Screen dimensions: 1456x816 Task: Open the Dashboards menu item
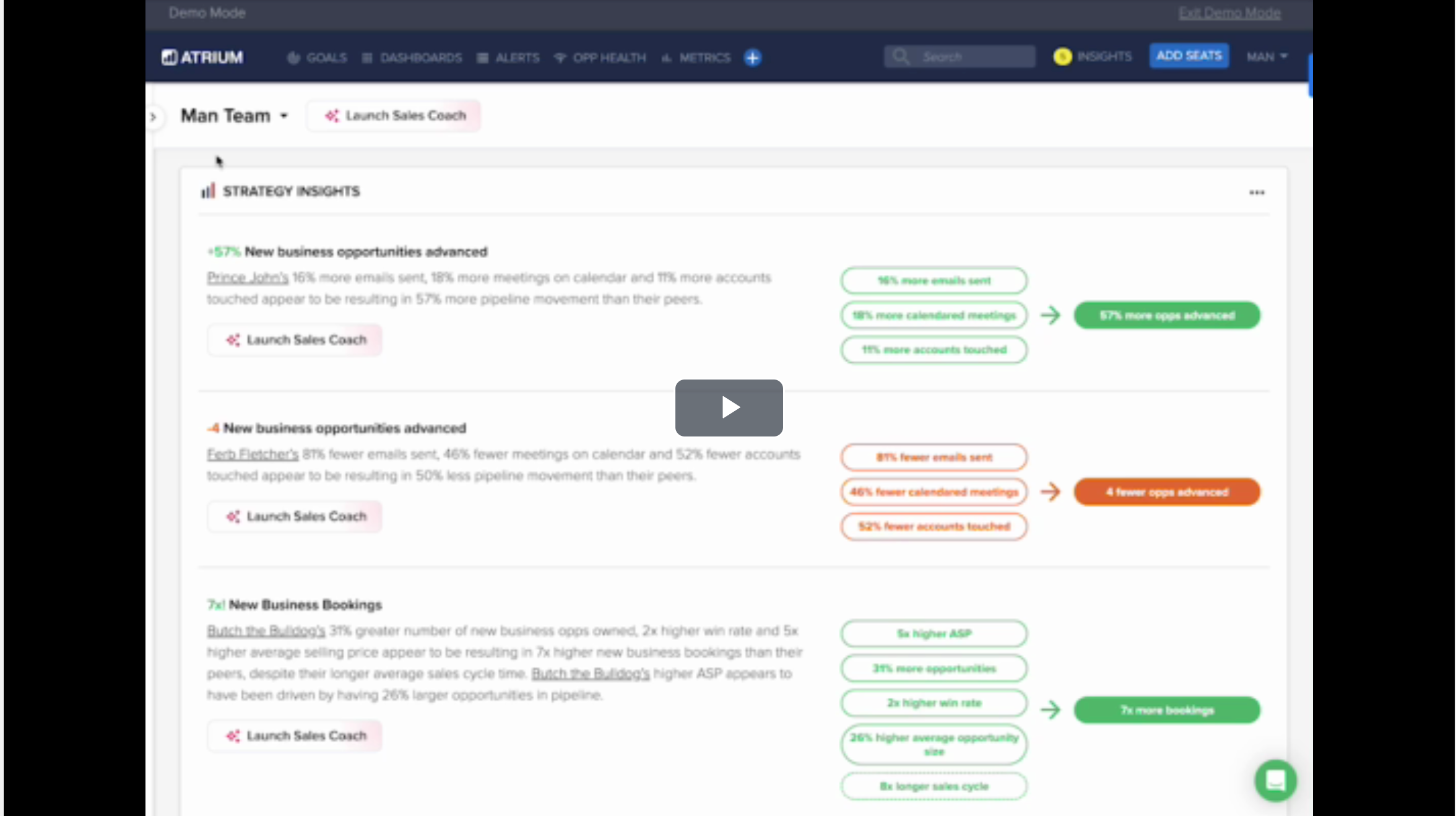[x=412, y=58]
